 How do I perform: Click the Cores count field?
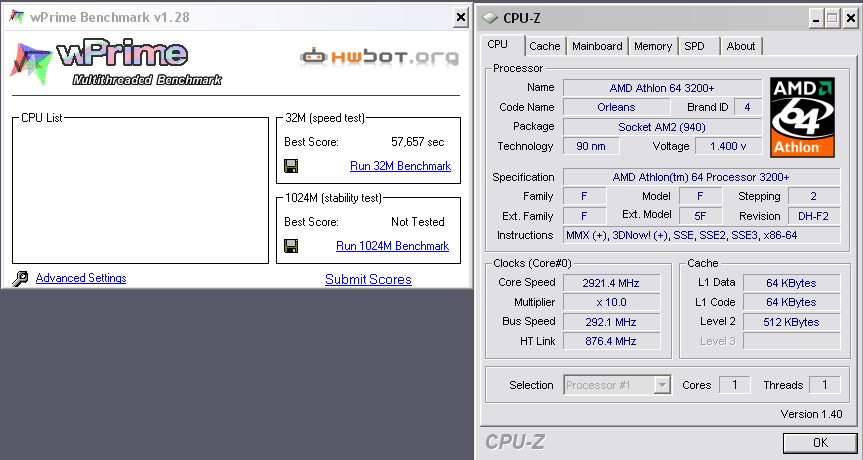tap(734, 385)
